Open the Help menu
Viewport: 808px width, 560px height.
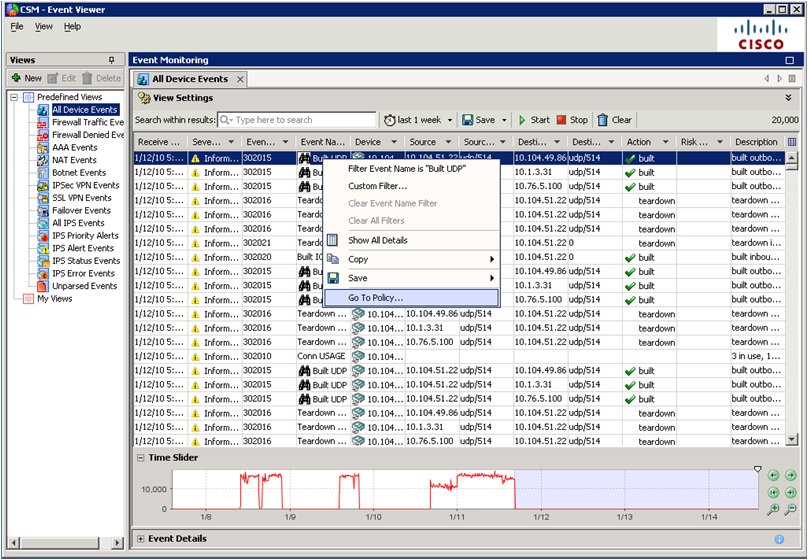point(72,26)
